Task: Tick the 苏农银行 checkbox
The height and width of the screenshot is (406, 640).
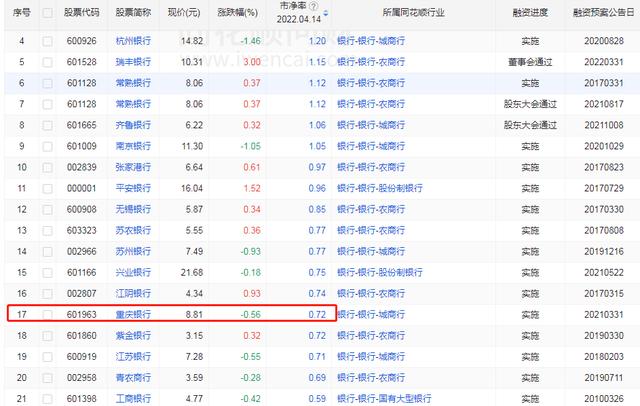Action: click(47, 231)
